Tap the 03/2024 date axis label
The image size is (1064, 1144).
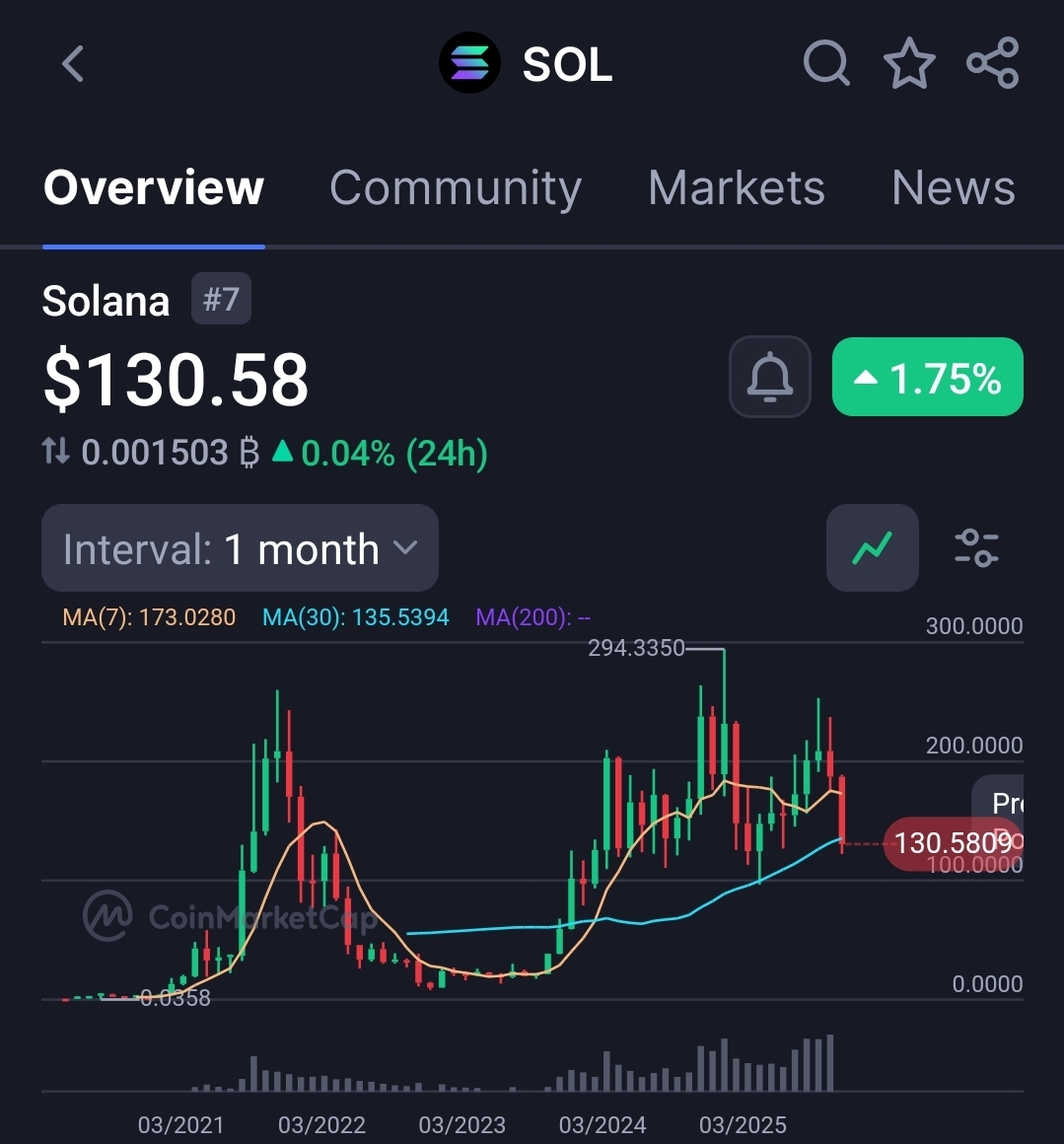tap(603, 1124)
